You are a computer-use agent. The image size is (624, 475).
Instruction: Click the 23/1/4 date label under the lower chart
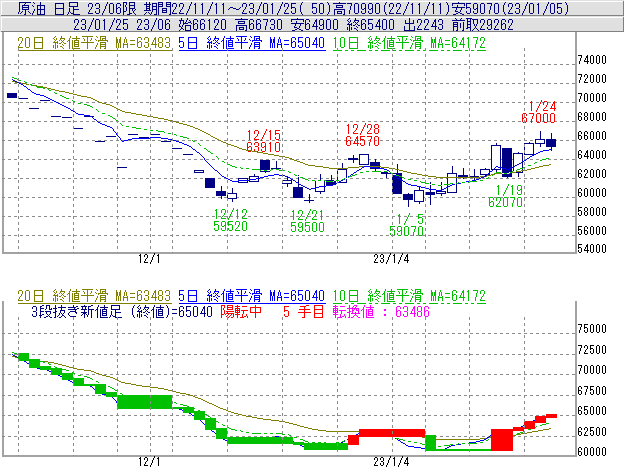[391, 462]
